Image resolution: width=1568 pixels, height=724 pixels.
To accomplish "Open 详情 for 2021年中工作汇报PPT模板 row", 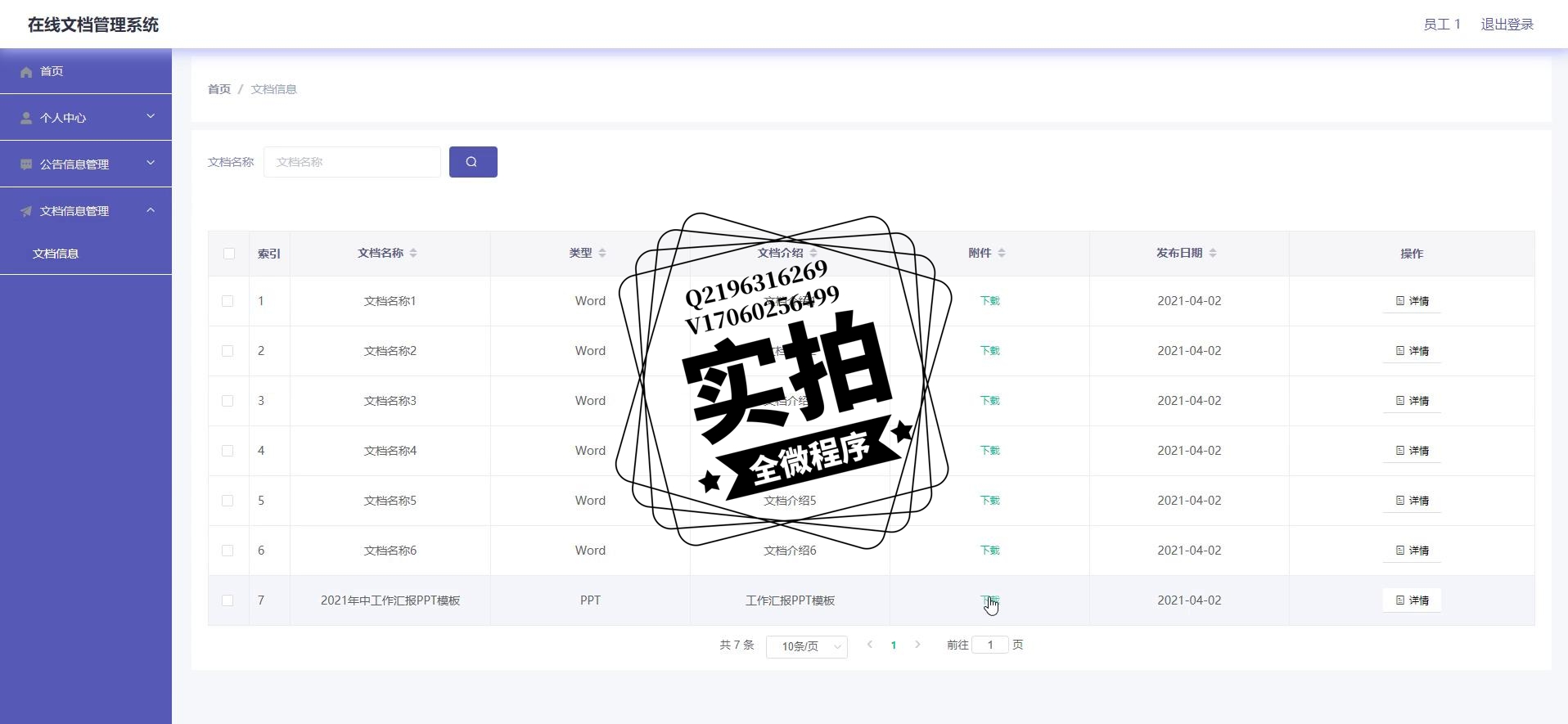I will click(1412, 600).
